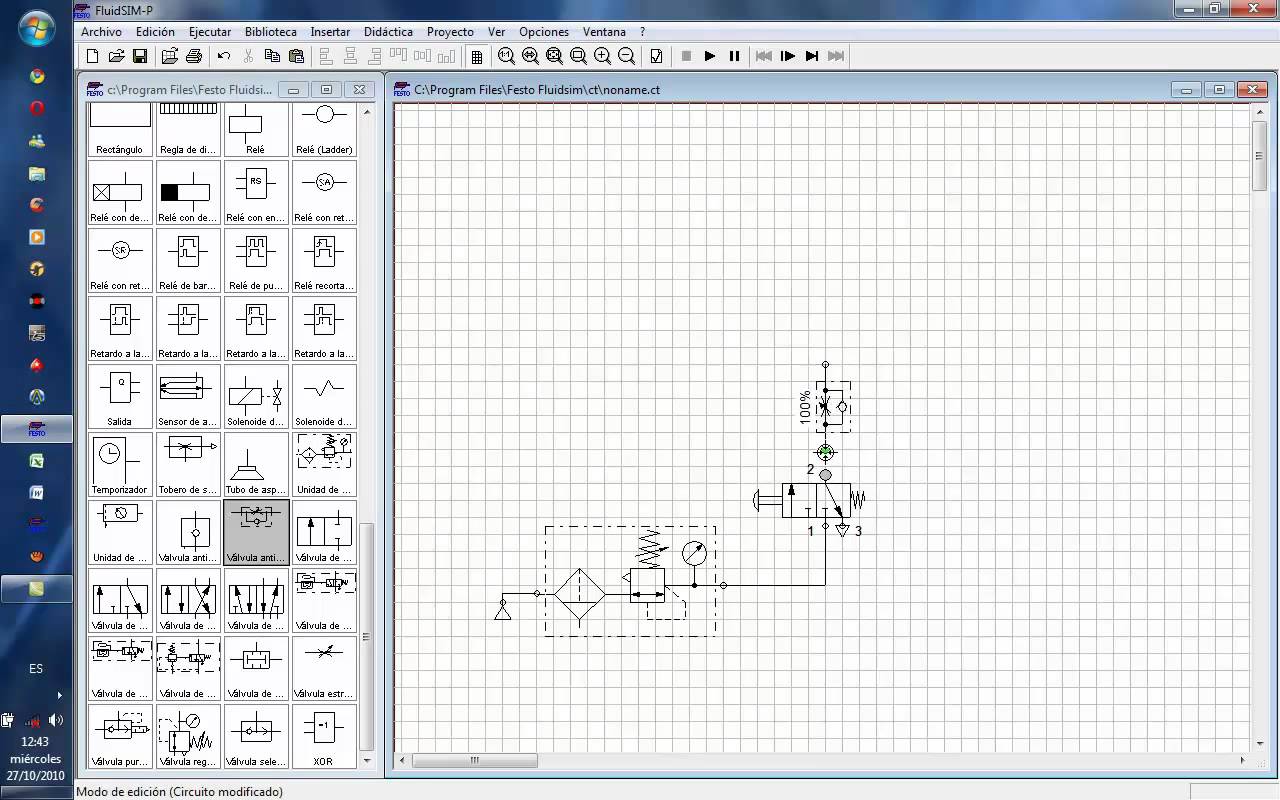The image size is (1280, 800).
Task: Zoom in on the circuit diagram
Action: tap(601, 56)
